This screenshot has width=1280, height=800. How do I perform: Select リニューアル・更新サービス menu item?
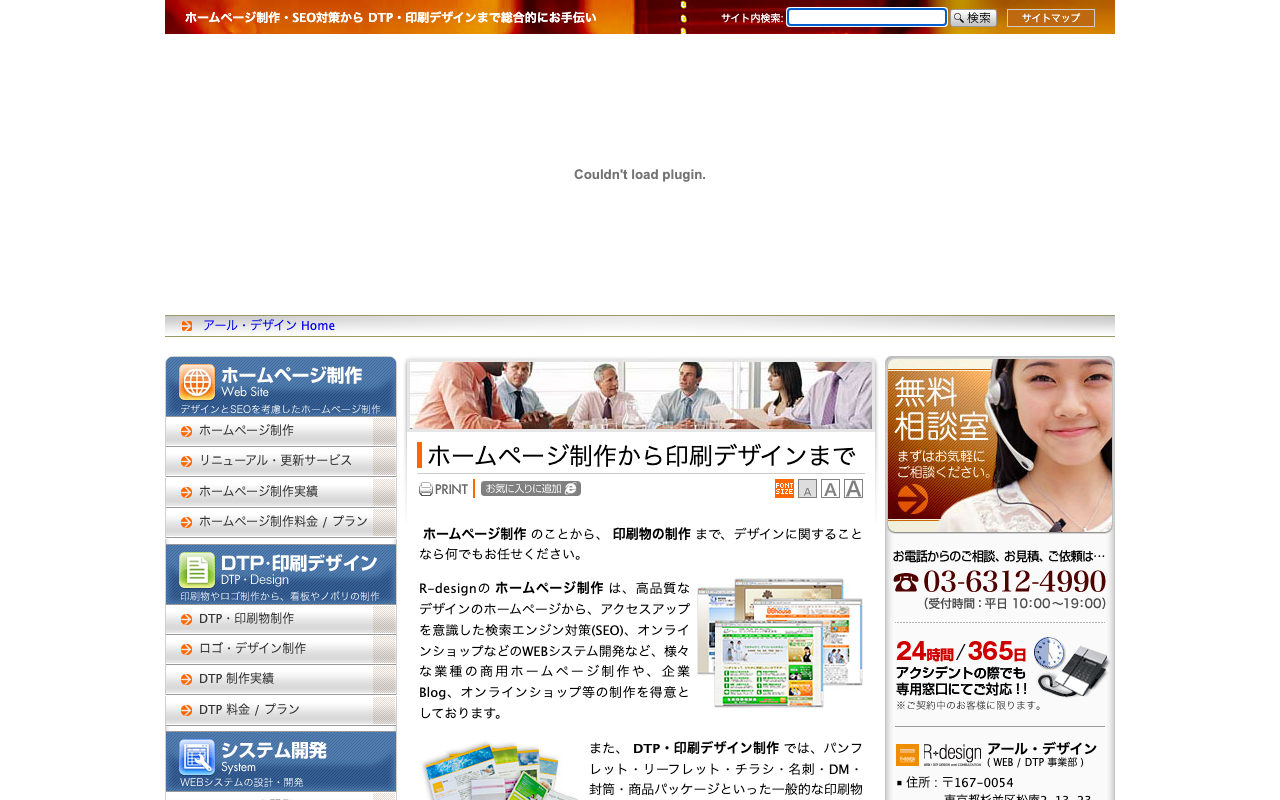tap(281, 461)
